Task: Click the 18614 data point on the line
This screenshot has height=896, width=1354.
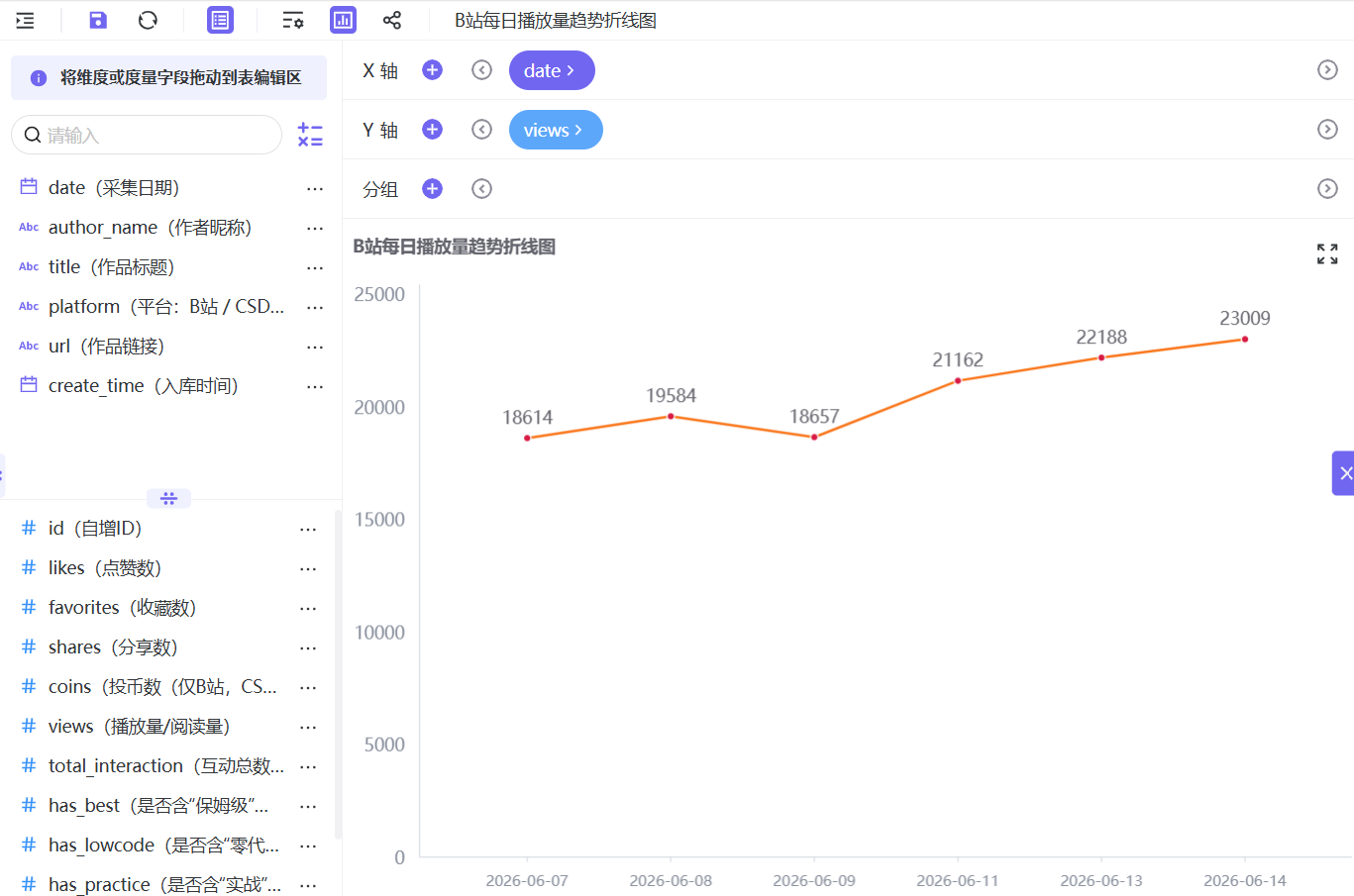Action: (x=527, y=438)
